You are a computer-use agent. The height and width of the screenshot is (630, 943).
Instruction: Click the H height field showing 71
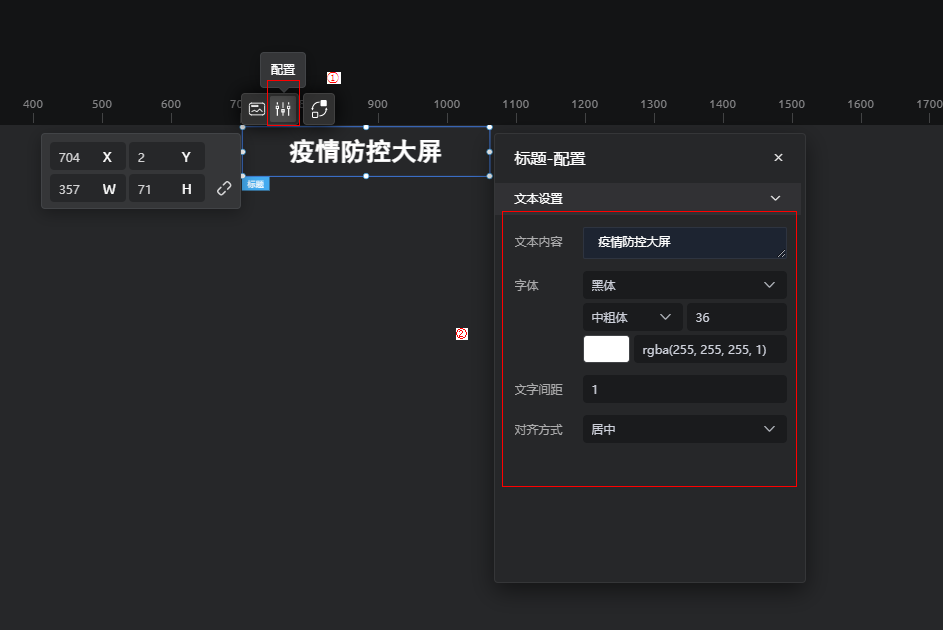167,189
